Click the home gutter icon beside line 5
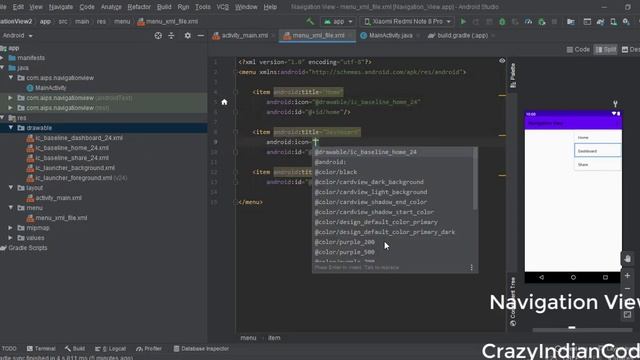The image size is (640, 360). 224,102
